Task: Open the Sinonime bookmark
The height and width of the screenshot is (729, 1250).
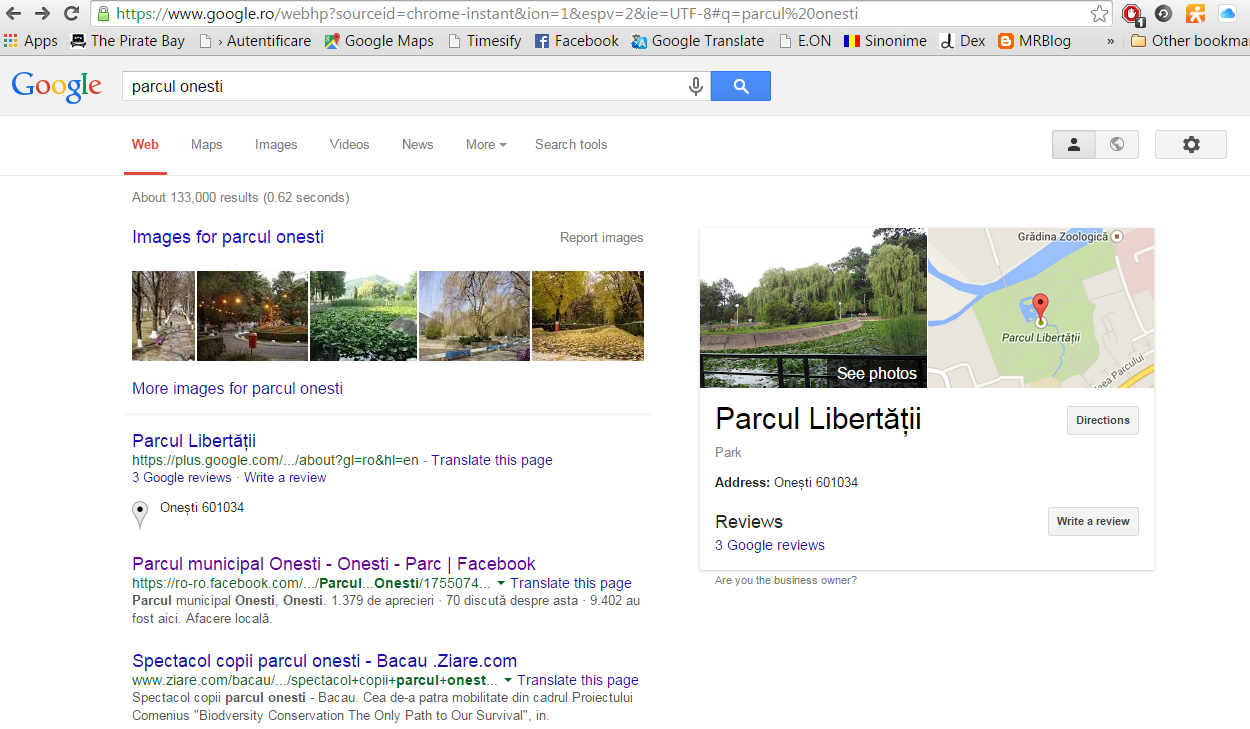Action: click(885, 41)
